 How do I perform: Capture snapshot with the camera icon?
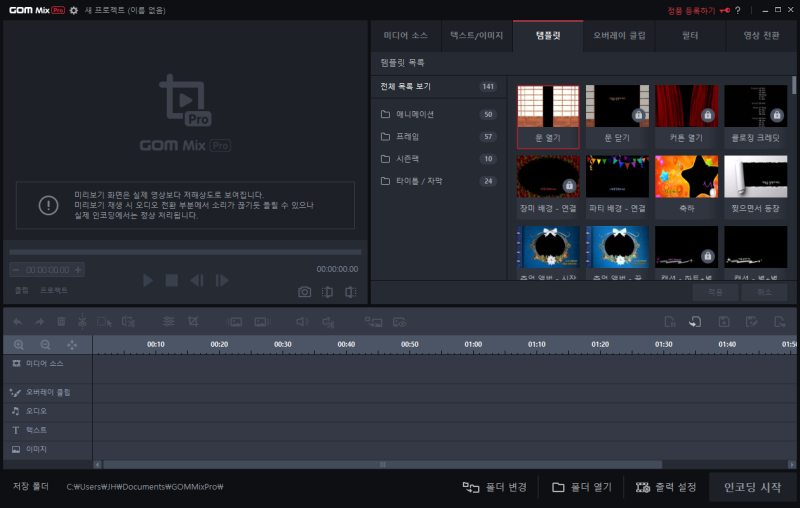point(305,292)
